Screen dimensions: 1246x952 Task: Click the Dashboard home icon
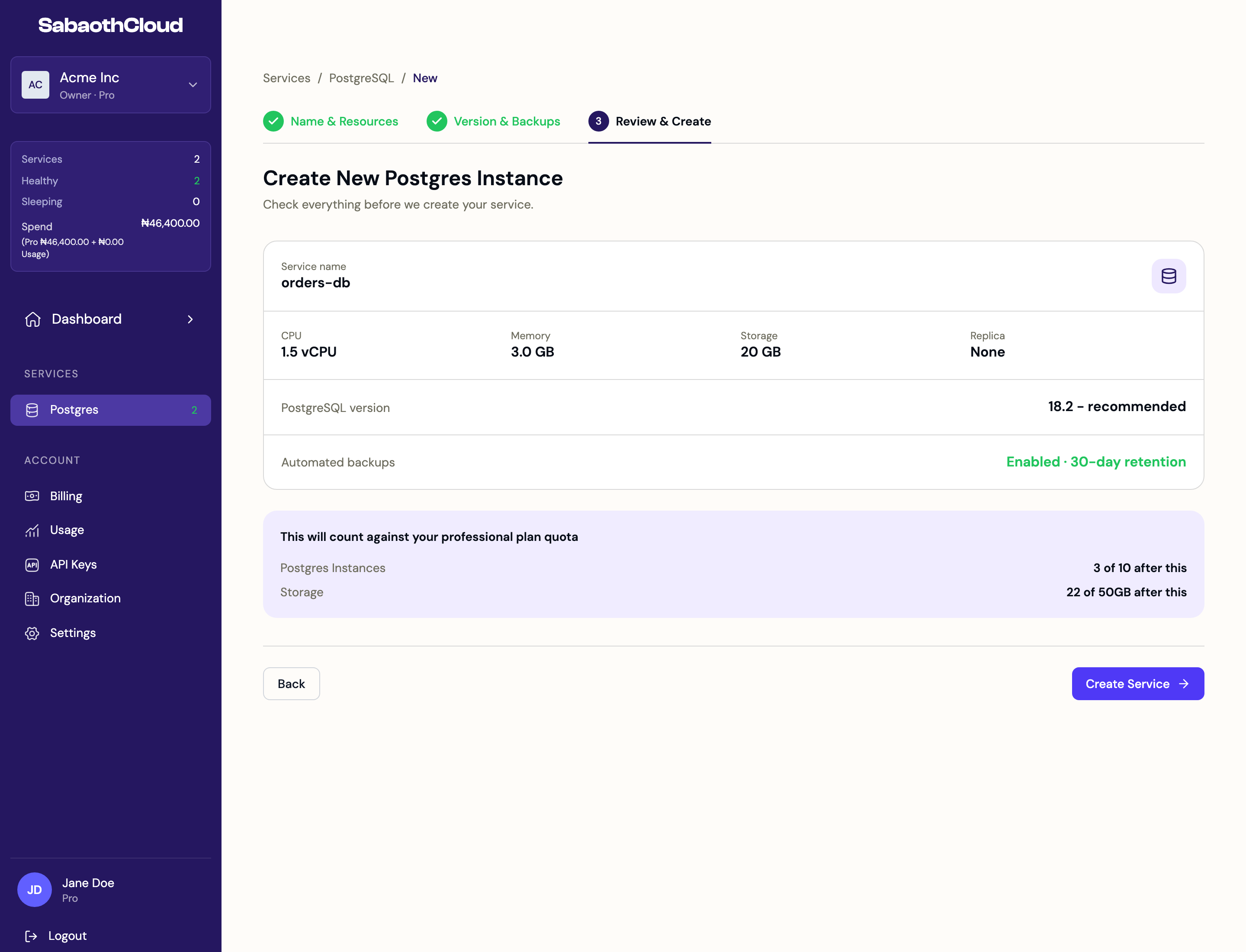coord(33,319)
